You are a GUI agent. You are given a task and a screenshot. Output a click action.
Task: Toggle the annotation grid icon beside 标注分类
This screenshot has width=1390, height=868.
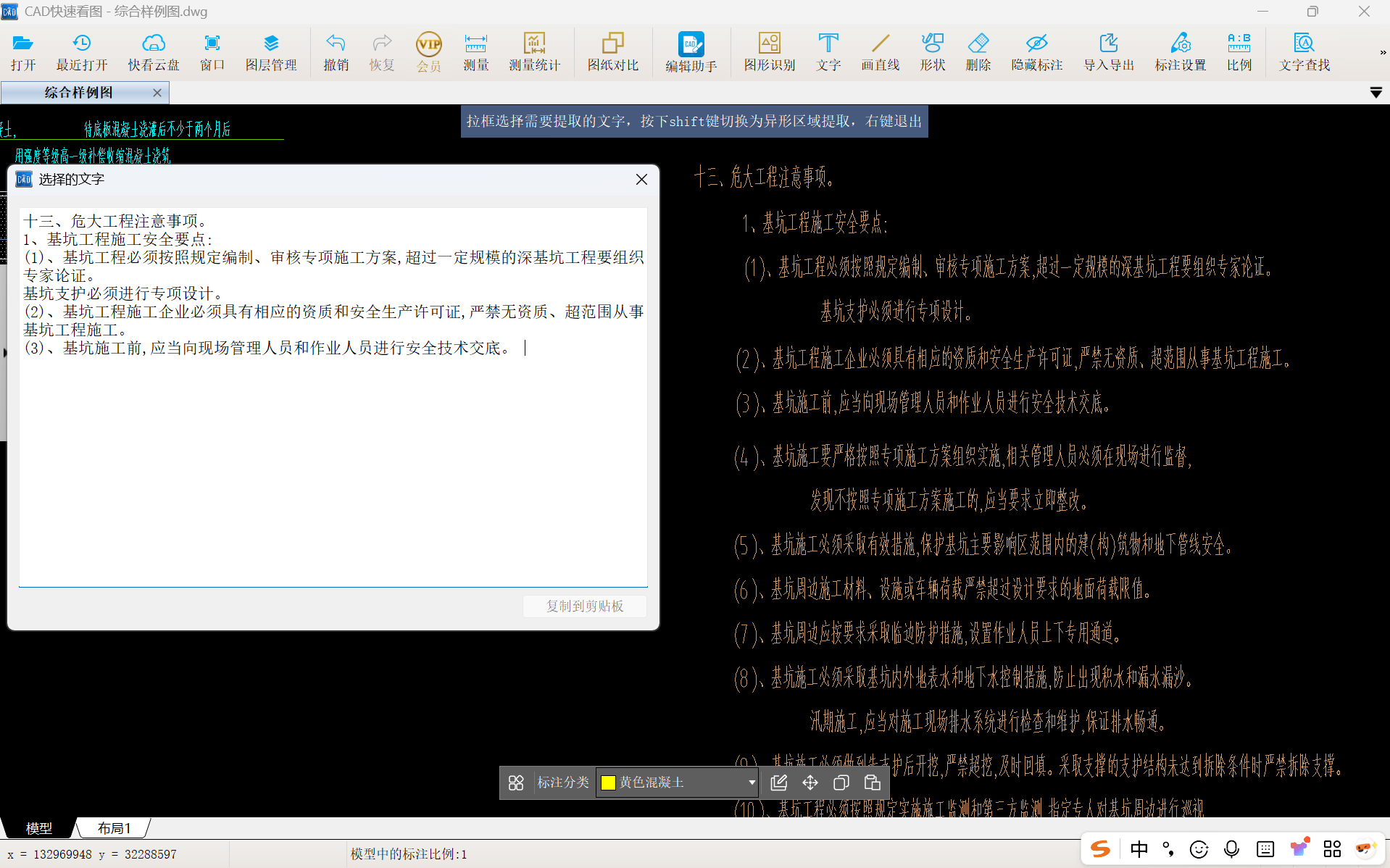point(516,783)
